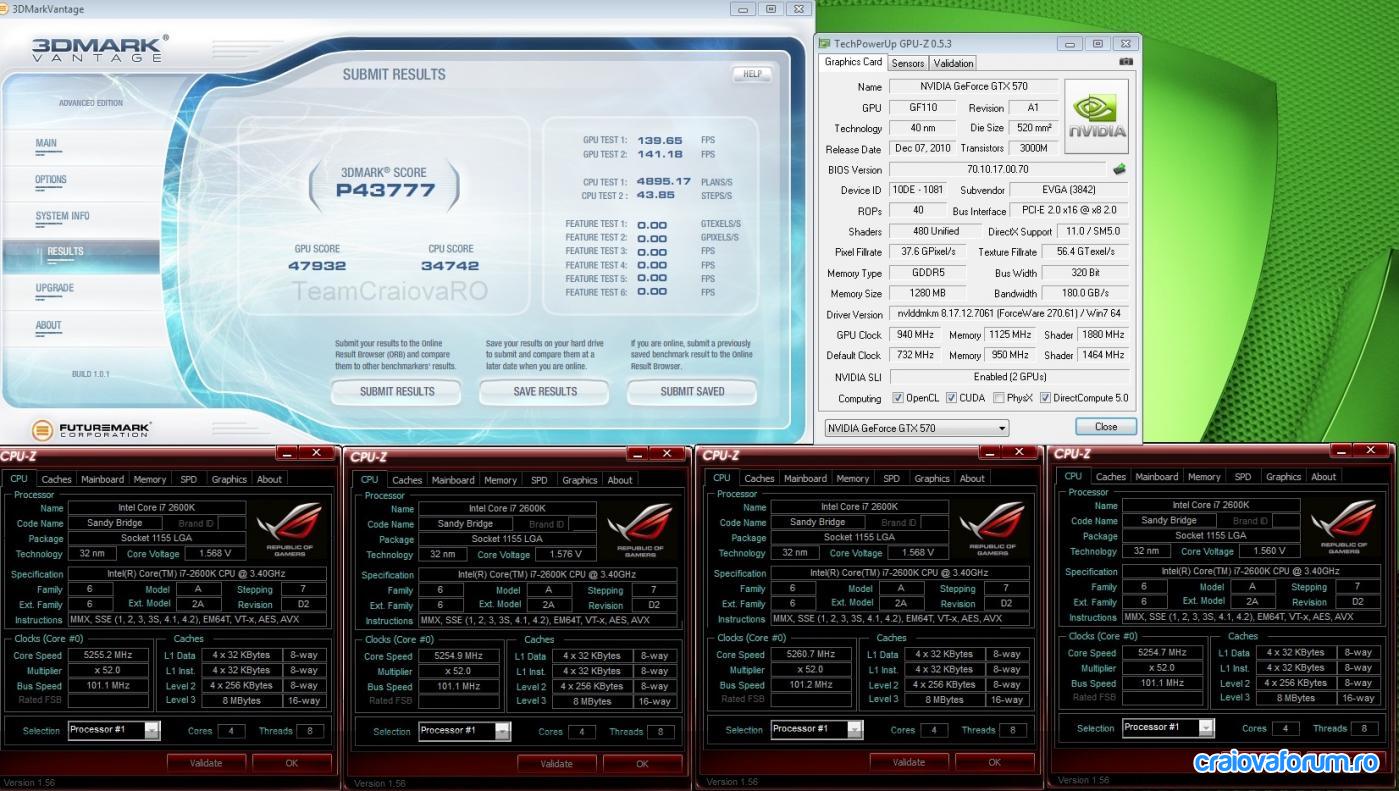Click the 3DMark Vantage logo
Screen dimensions: 1399x791
pos(98,48)
